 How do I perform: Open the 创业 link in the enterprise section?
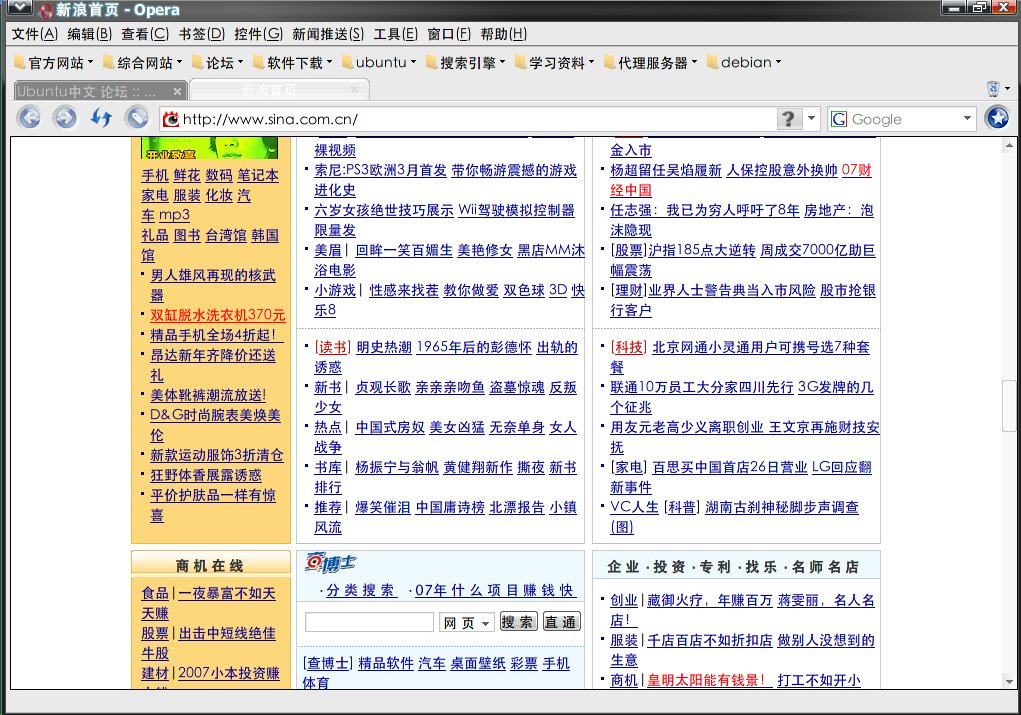(x=624, y=600)
